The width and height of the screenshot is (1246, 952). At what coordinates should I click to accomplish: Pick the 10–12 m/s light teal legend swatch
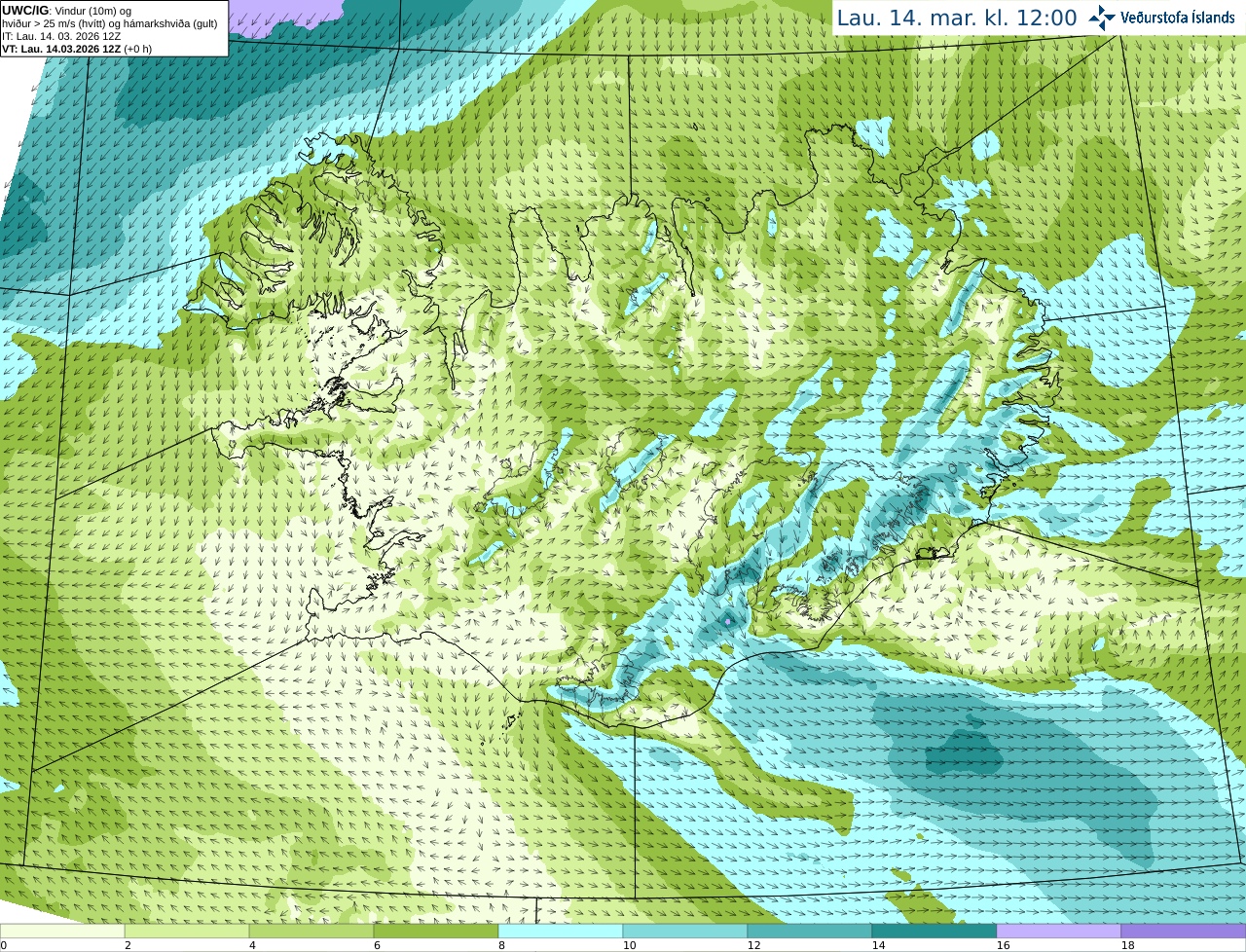685,931
